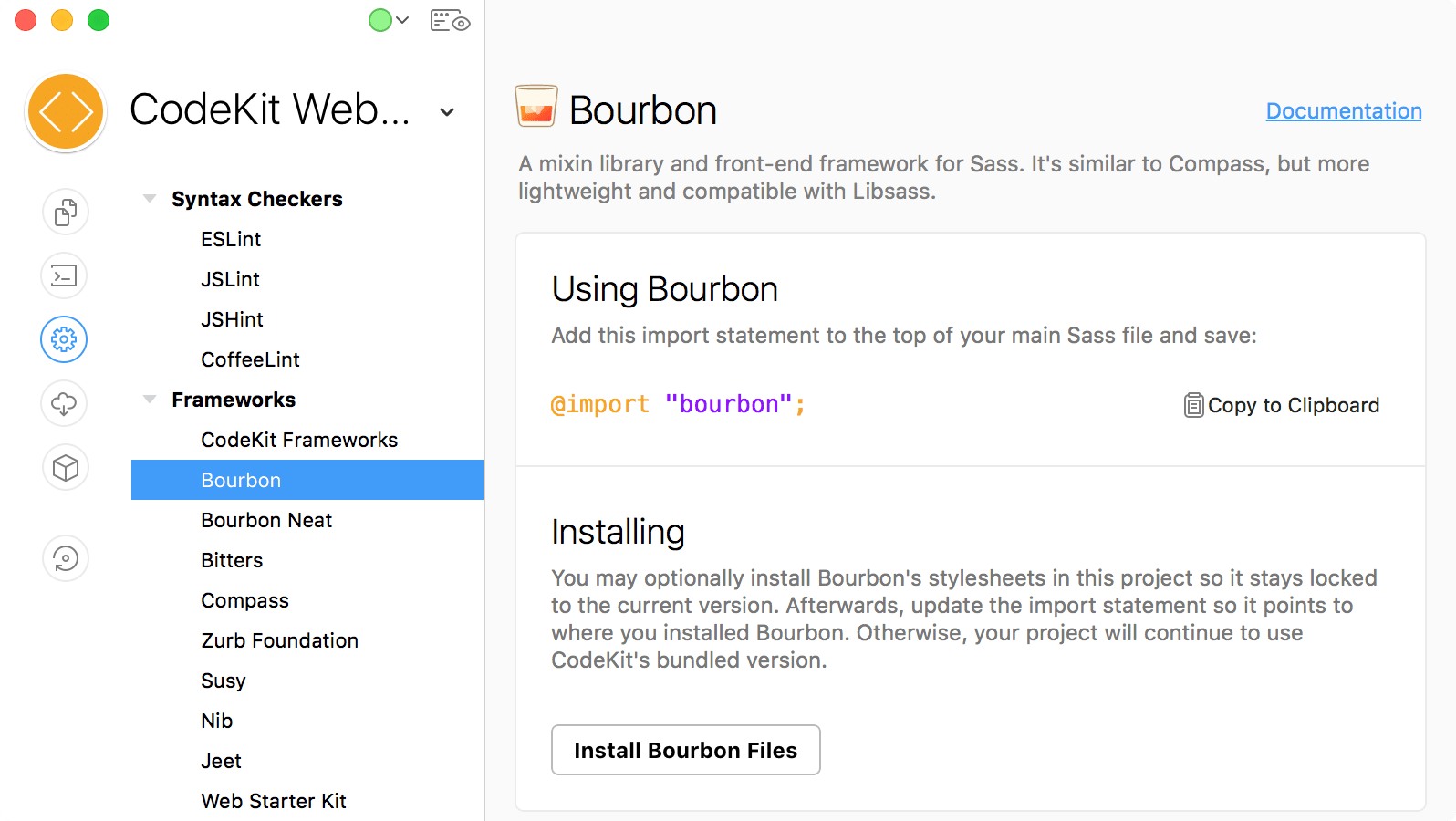Select the Bourbon framework row
Viewport: 1456px width, 821px height.
pos(307,480)
